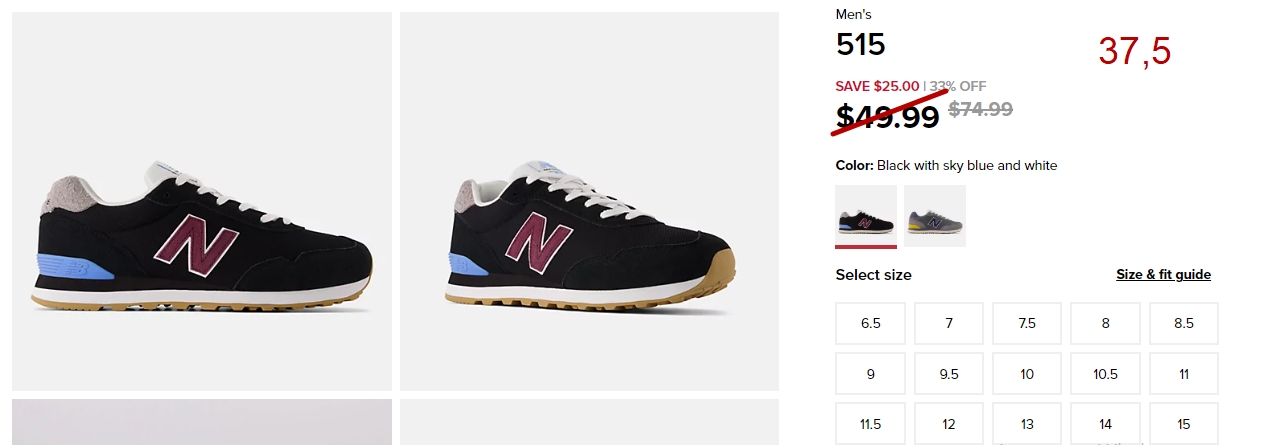Select the black with sky blue color swatch

tap(866, 215)
